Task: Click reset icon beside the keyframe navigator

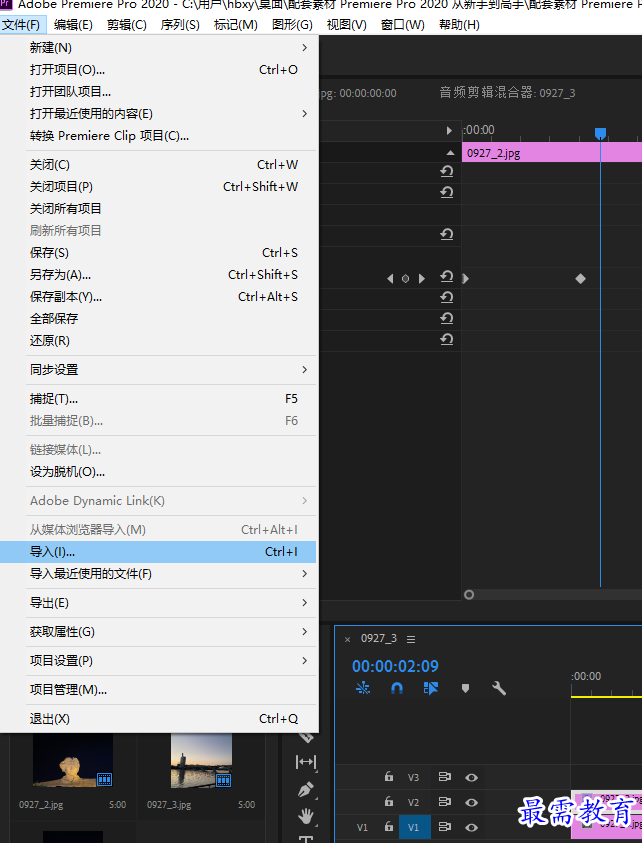Action: (x=446, y=276)
